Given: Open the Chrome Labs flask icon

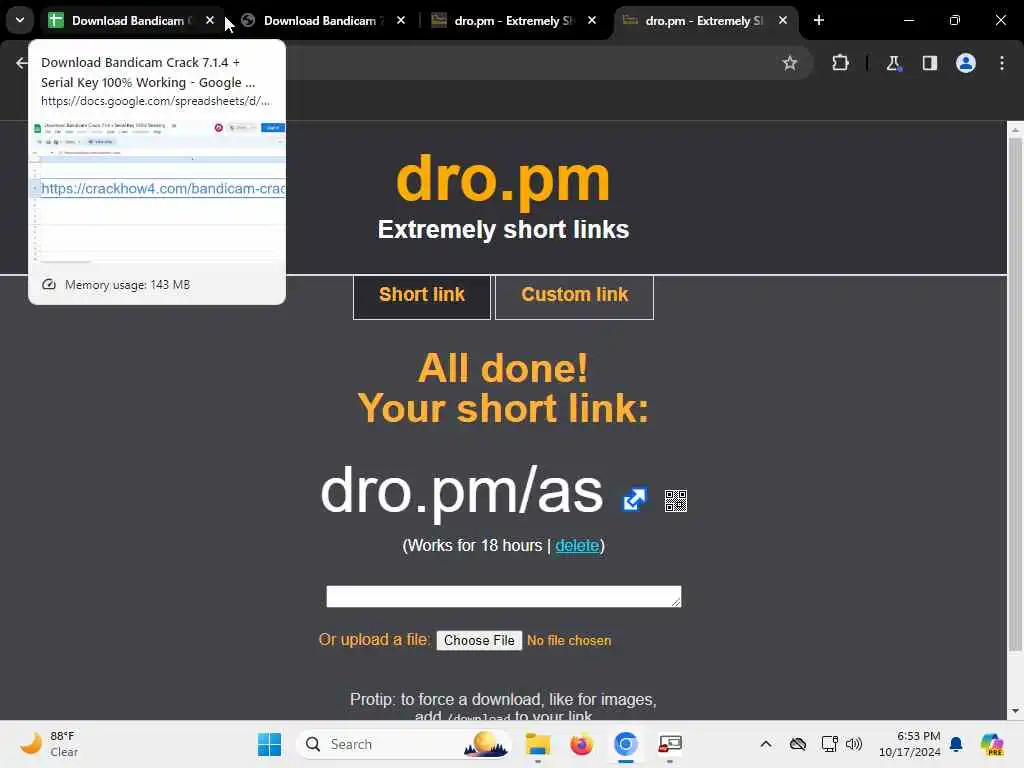Looking at the screenshot, I should (893, 63).
